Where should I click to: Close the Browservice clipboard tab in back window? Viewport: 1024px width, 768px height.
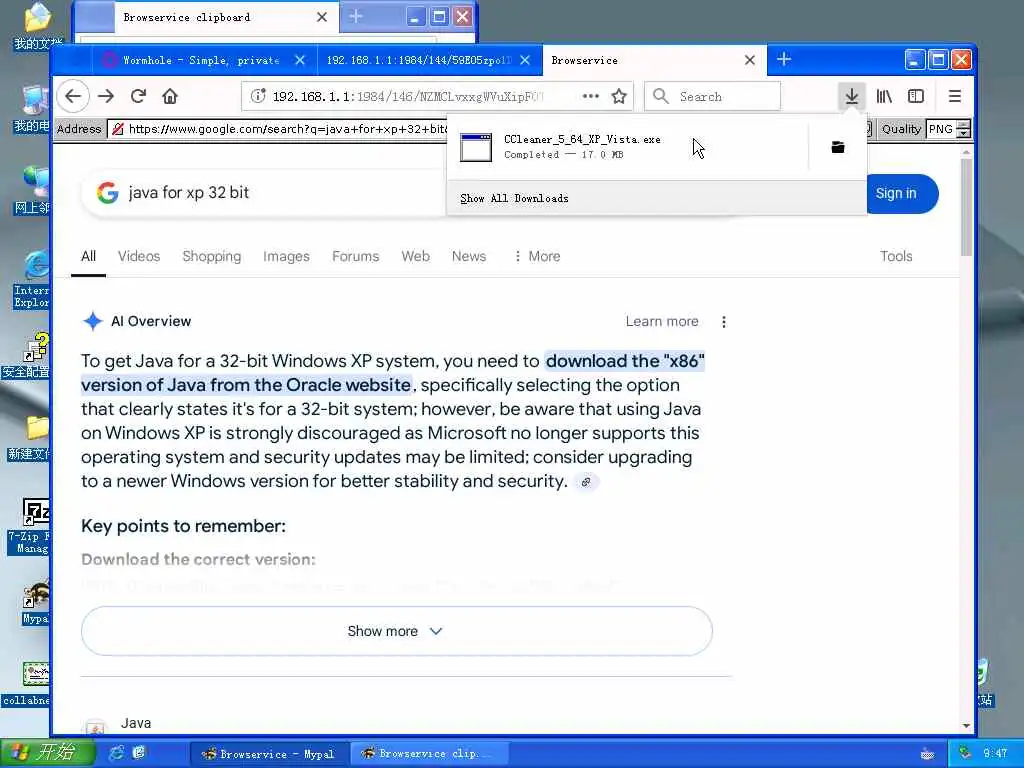coord(322,17)
